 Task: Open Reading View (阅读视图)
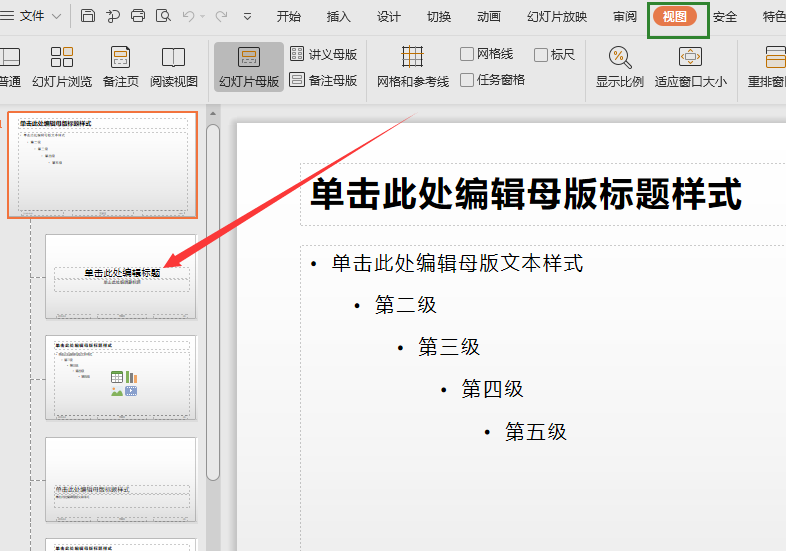point(174,66)
